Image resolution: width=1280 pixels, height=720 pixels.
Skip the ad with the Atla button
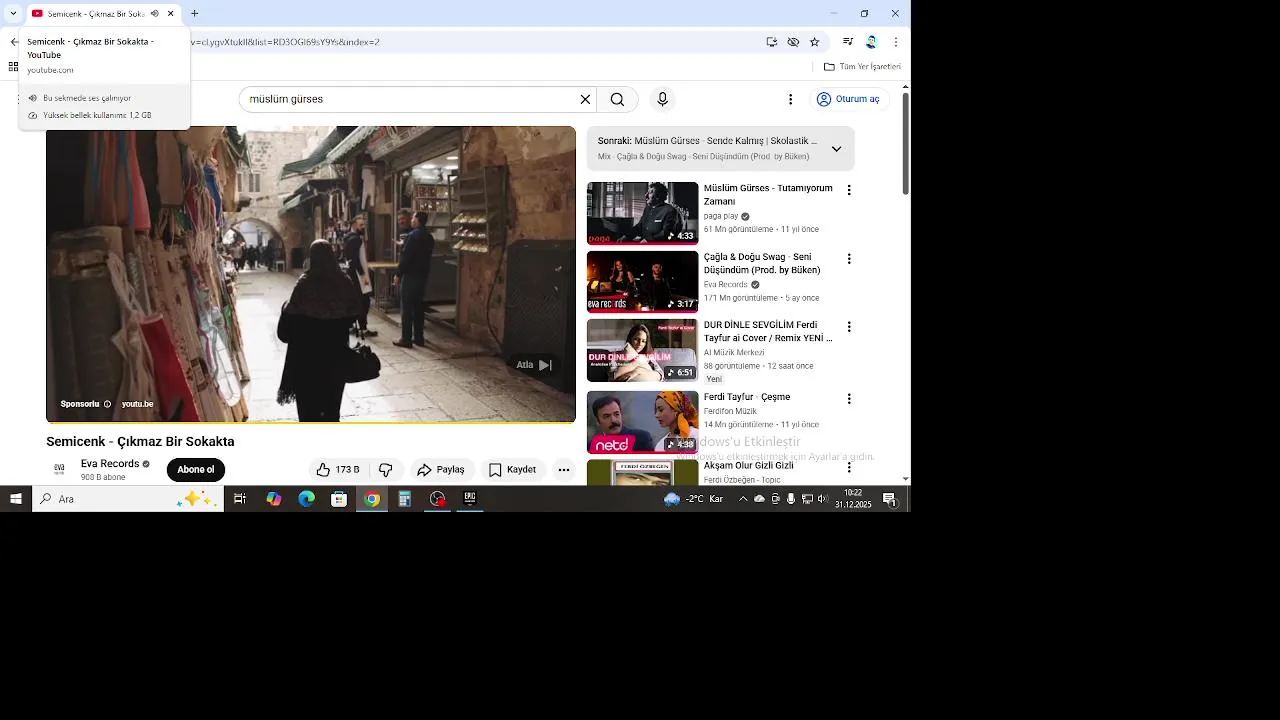(x=534, y=365)
